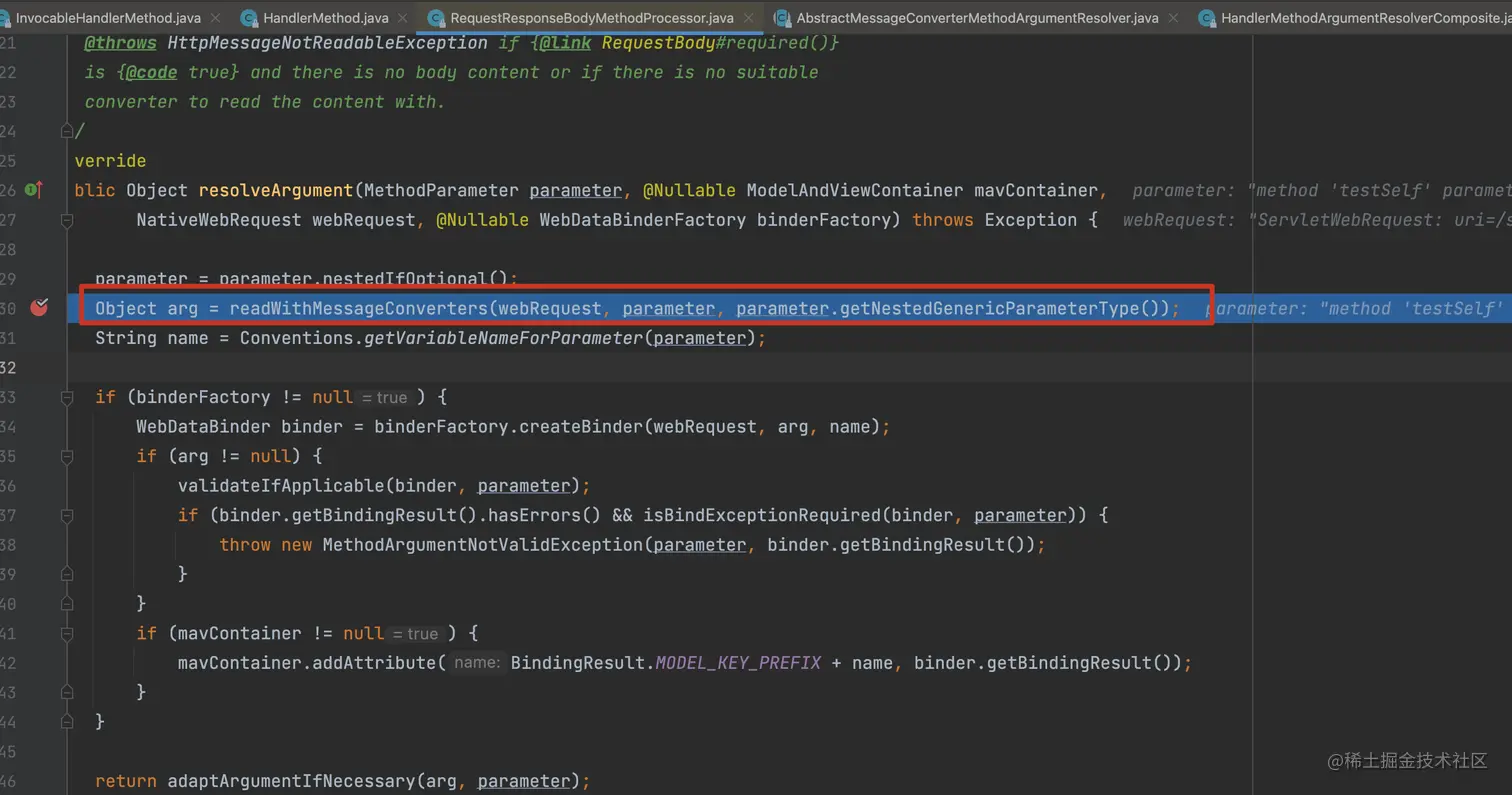
Task: Click the readWithMessageConverters call
Action: [x=360, y=308]
